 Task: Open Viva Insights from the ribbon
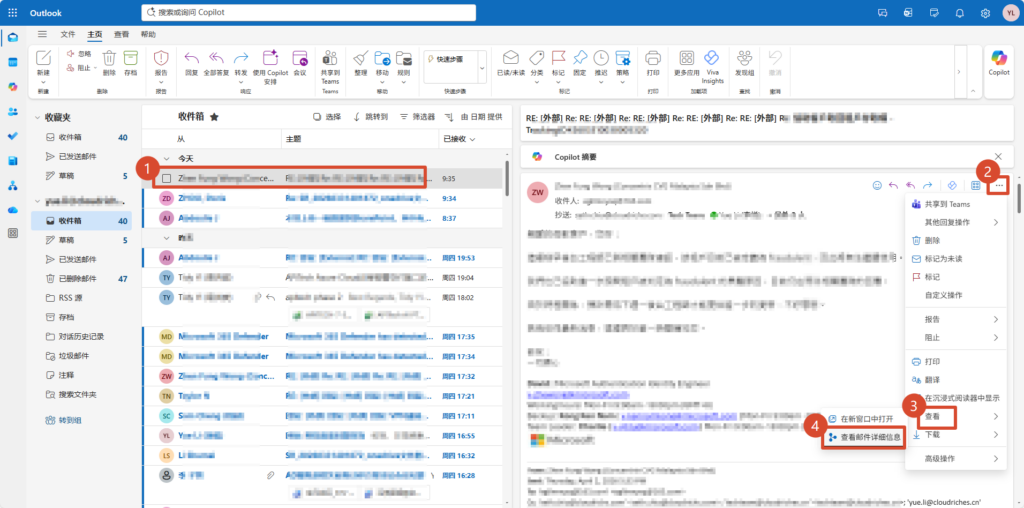click(712, 58)
